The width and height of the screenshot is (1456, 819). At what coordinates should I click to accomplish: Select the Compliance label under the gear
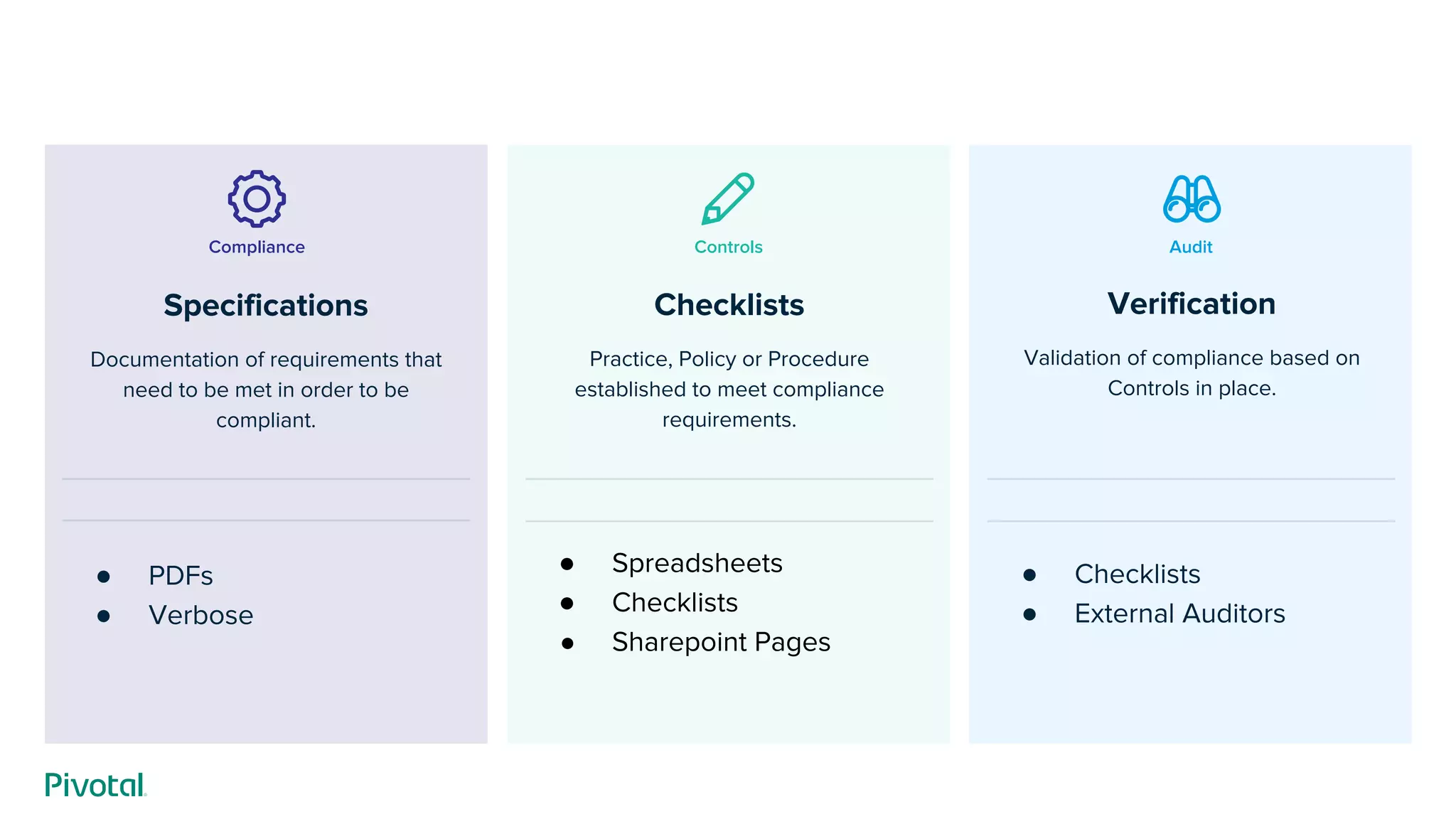tap(257, 247)
